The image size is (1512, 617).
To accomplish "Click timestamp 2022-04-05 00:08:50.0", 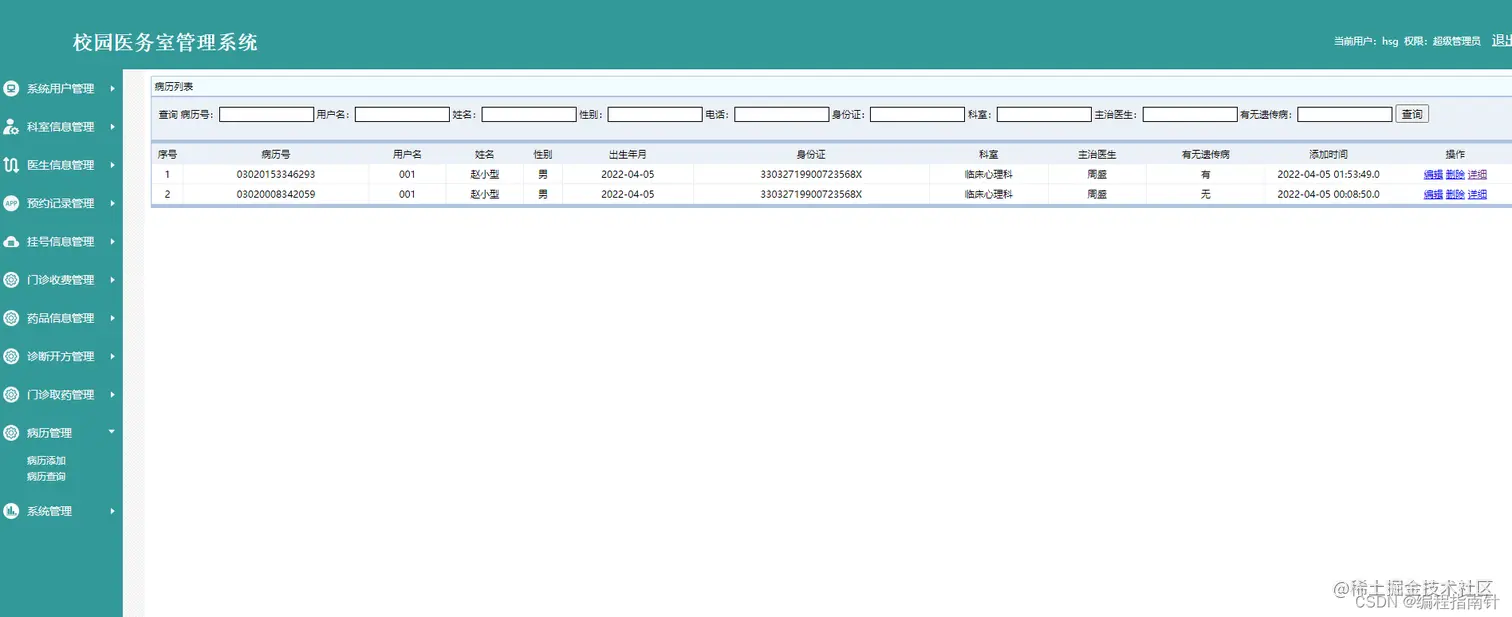I will coord(1329,195).
